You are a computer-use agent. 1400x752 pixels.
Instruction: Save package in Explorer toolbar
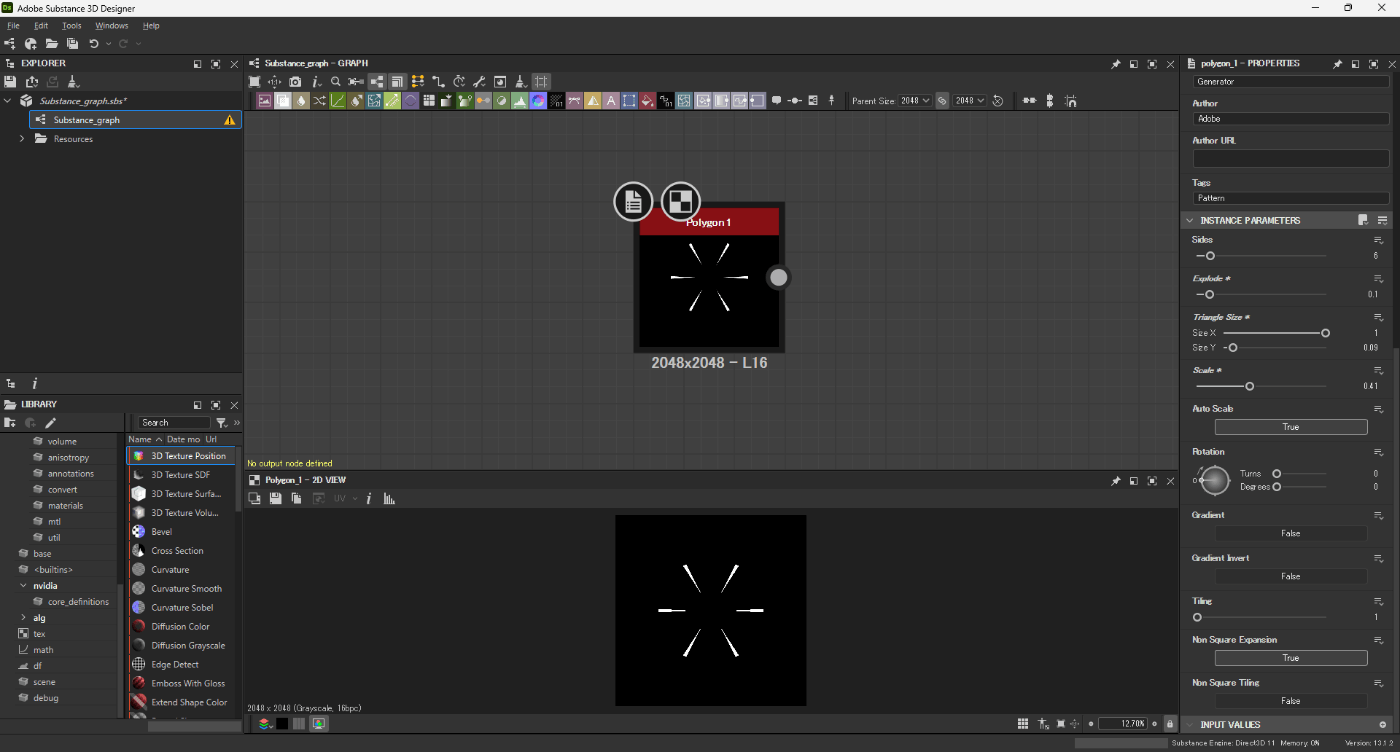[x=10, y=82]
